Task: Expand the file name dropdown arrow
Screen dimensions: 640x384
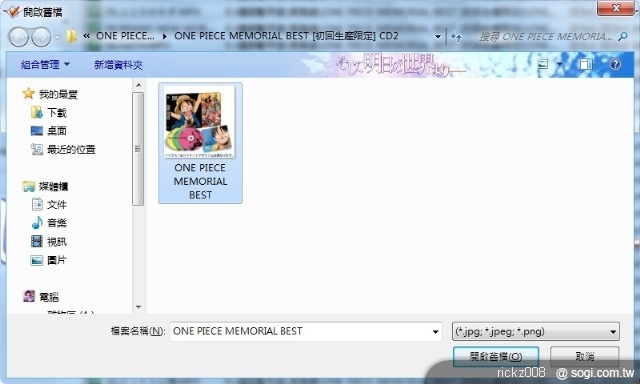Action: [436, 332]
